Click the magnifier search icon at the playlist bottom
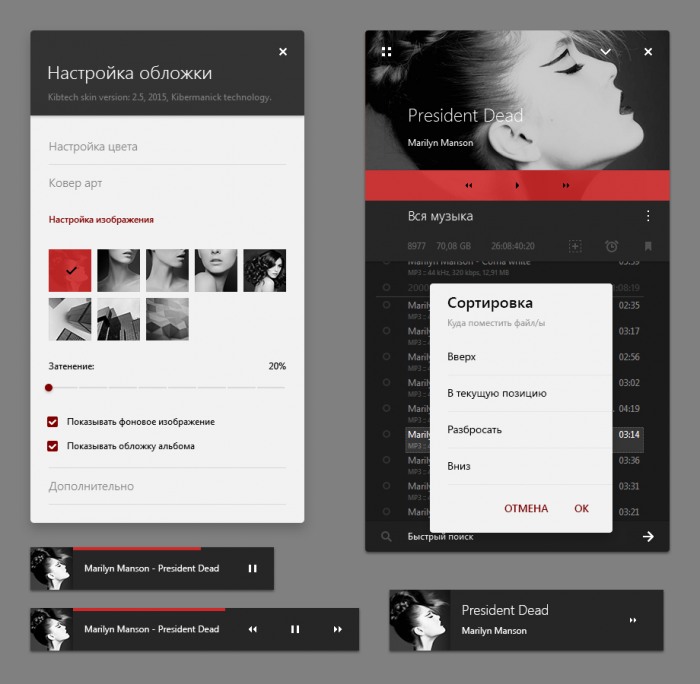 coord(386,537)
